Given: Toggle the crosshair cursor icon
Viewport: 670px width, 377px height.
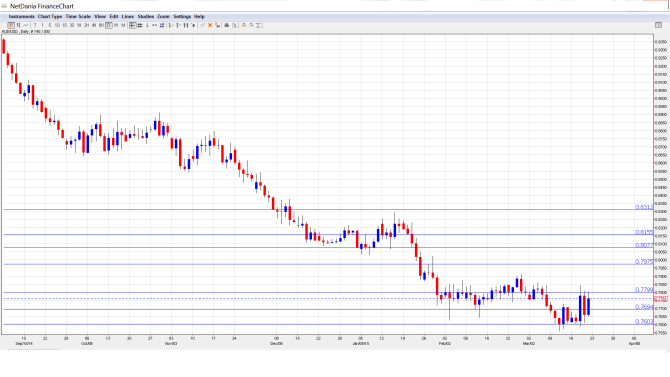Looking at the screenshot, I should [133, 25].
